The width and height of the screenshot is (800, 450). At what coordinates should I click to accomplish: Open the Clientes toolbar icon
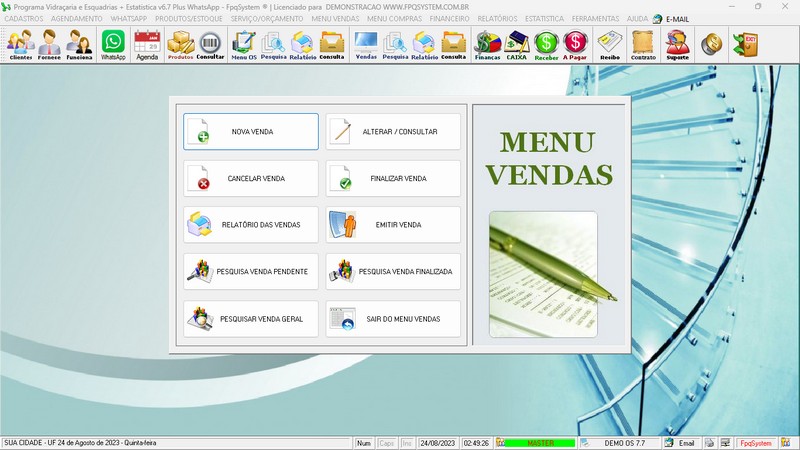[21, 45]
